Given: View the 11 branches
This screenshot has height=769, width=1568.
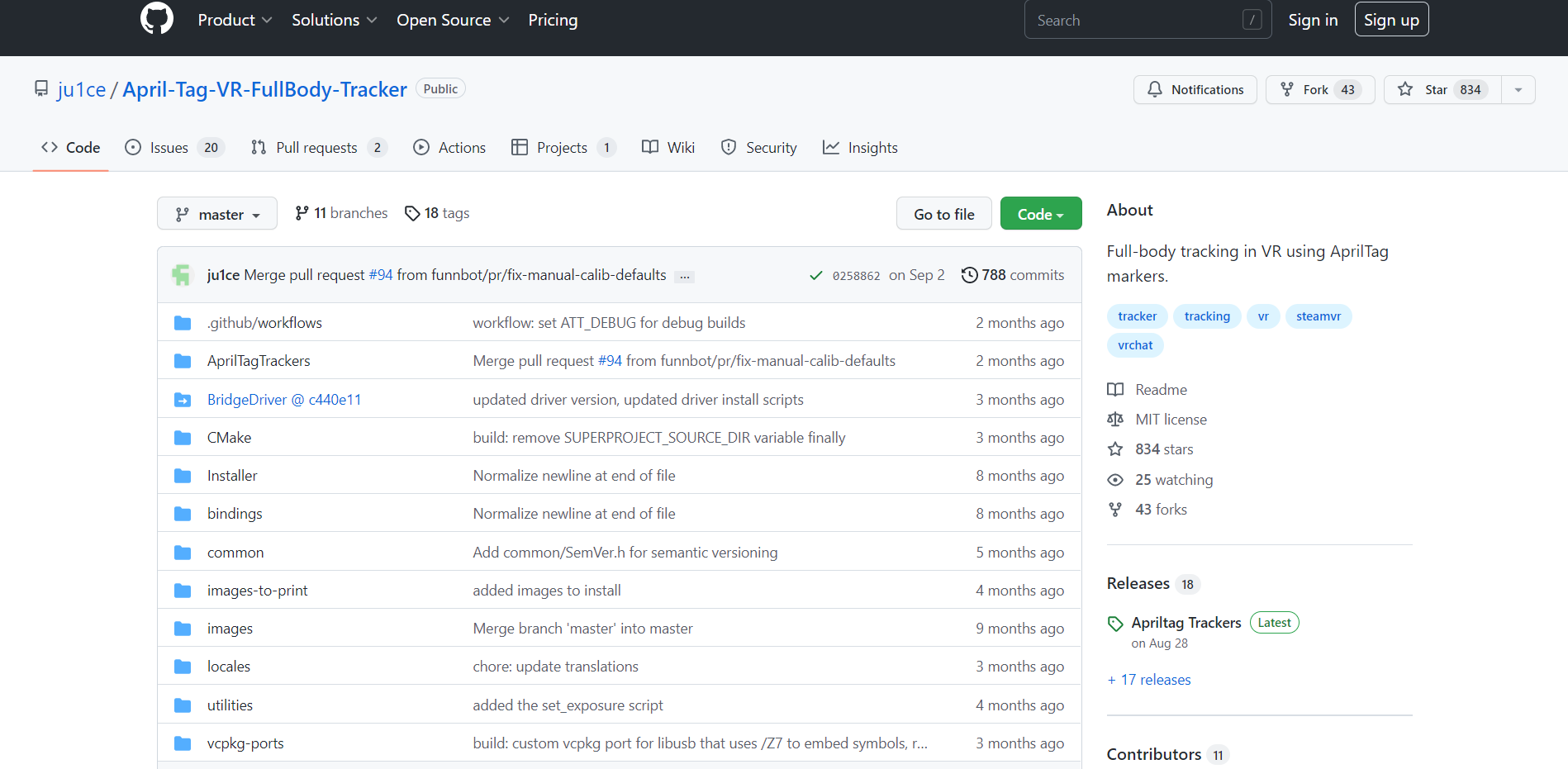Looking at the screenshot, I should 341,213.
